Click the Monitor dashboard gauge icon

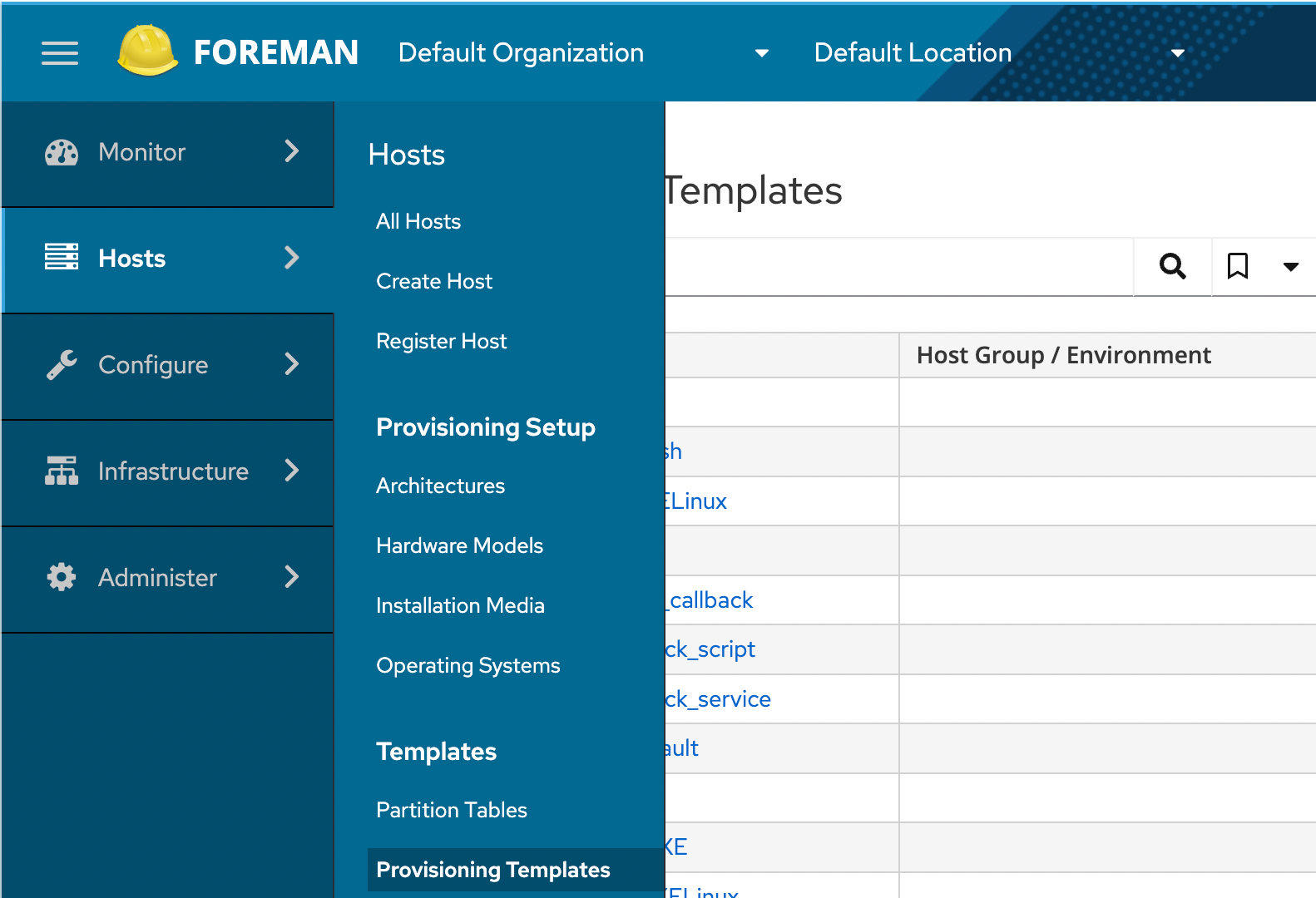point(62,152)
